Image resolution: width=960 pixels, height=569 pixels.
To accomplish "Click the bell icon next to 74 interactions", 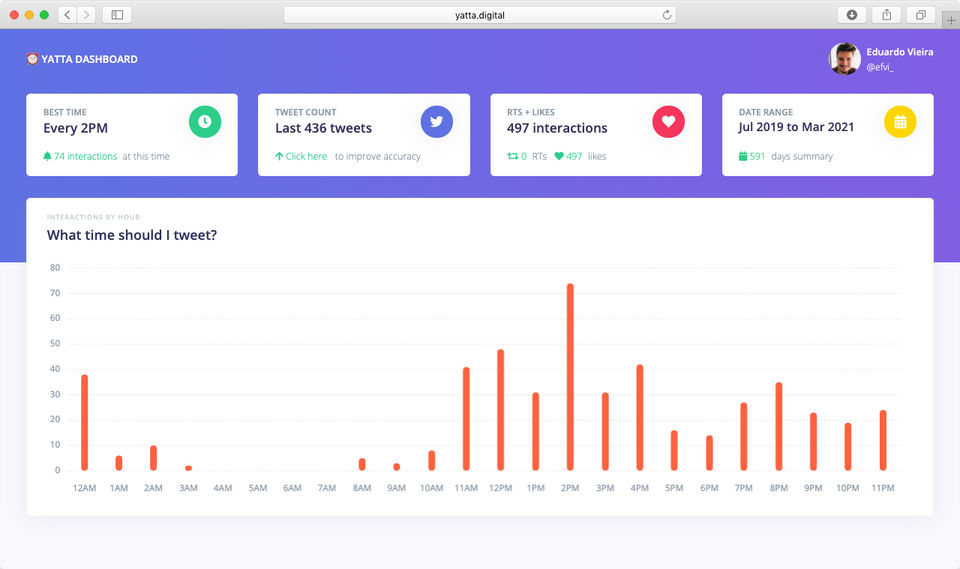I will pos(47,156).
